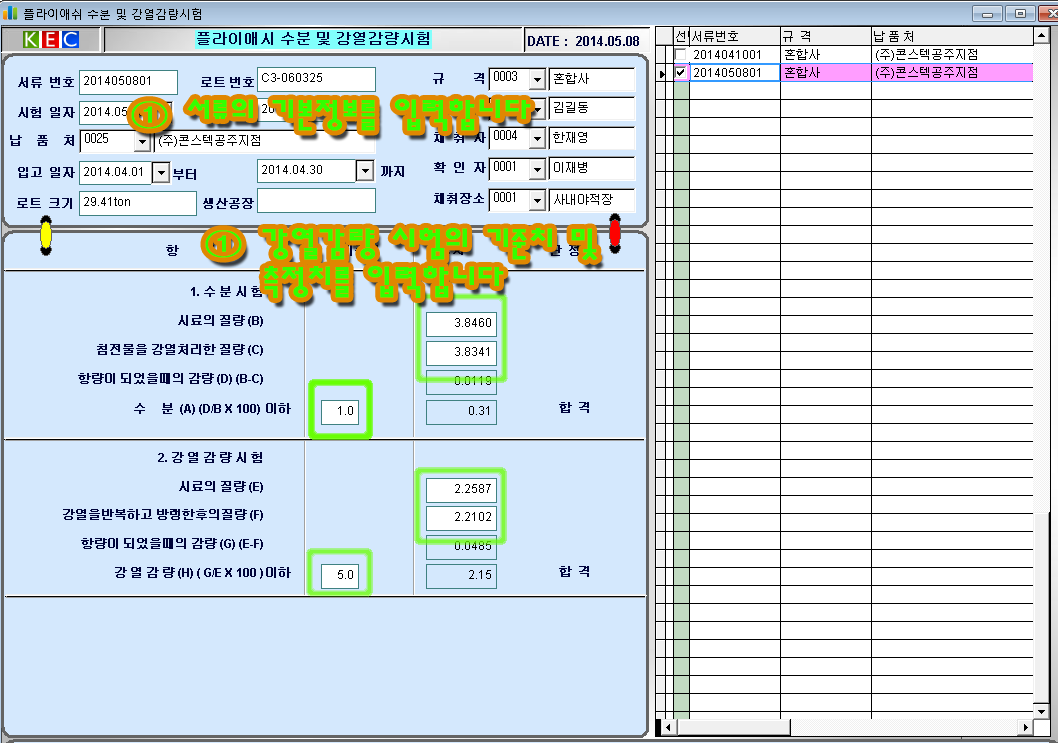Click the KEC logo icon

52,40
